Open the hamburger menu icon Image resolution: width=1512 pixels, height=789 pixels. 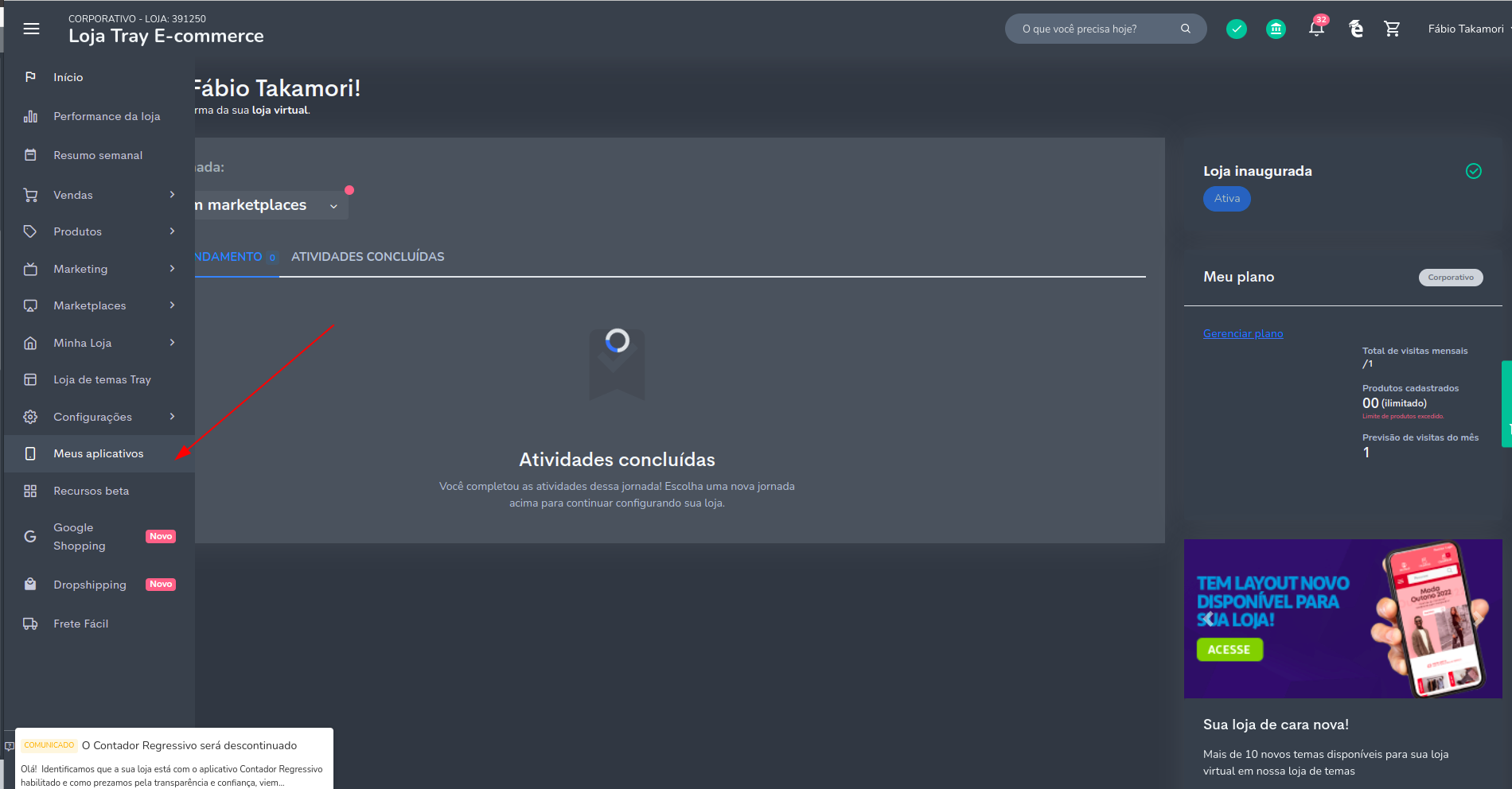tap(31, 29)
